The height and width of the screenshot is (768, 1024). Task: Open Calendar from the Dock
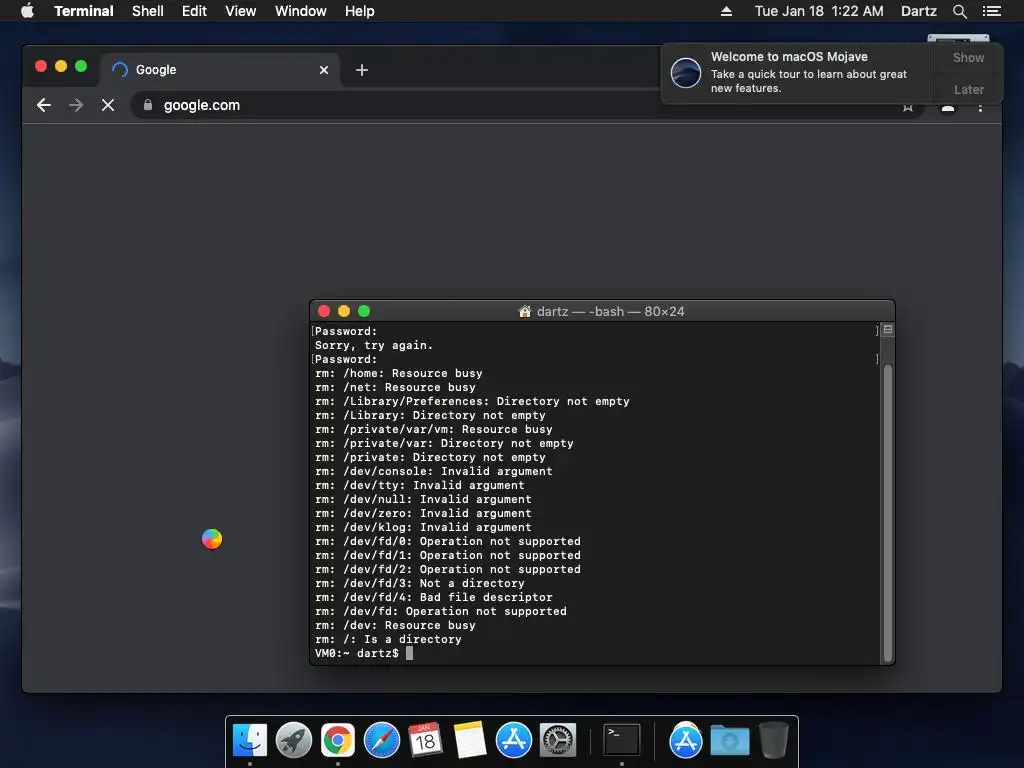(425, 741)
